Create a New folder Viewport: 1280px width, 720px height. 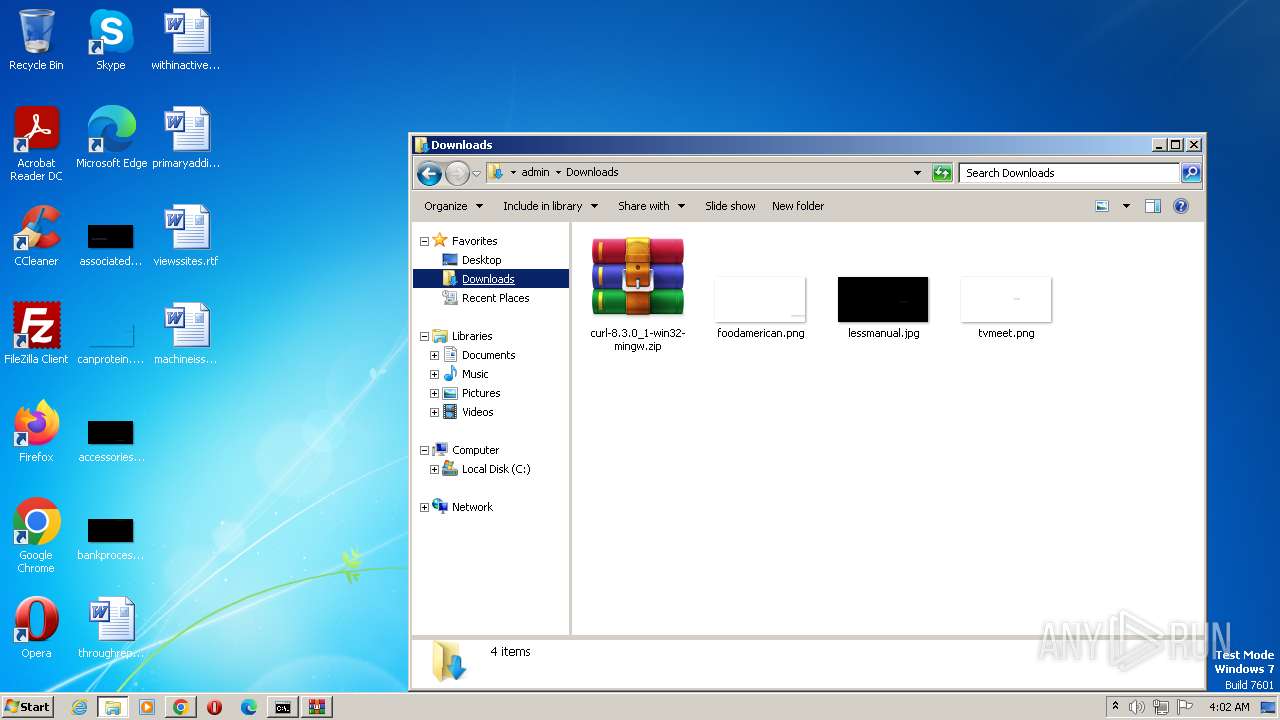tap(798, 206)
